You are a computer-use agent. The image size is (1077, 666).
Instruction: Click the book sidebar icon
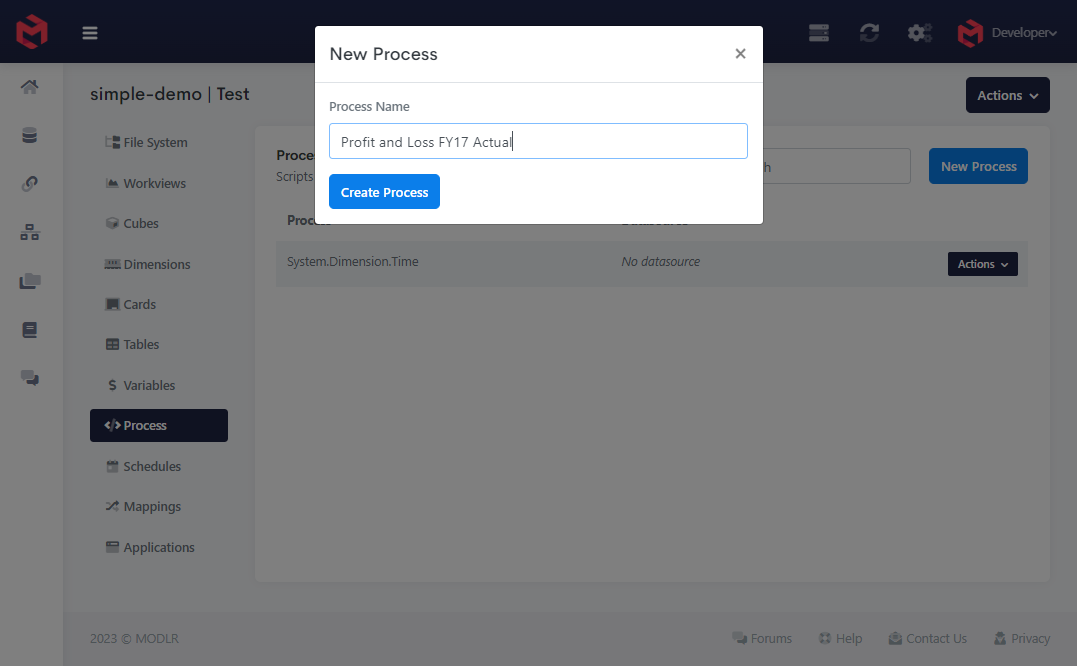(30, 329)
